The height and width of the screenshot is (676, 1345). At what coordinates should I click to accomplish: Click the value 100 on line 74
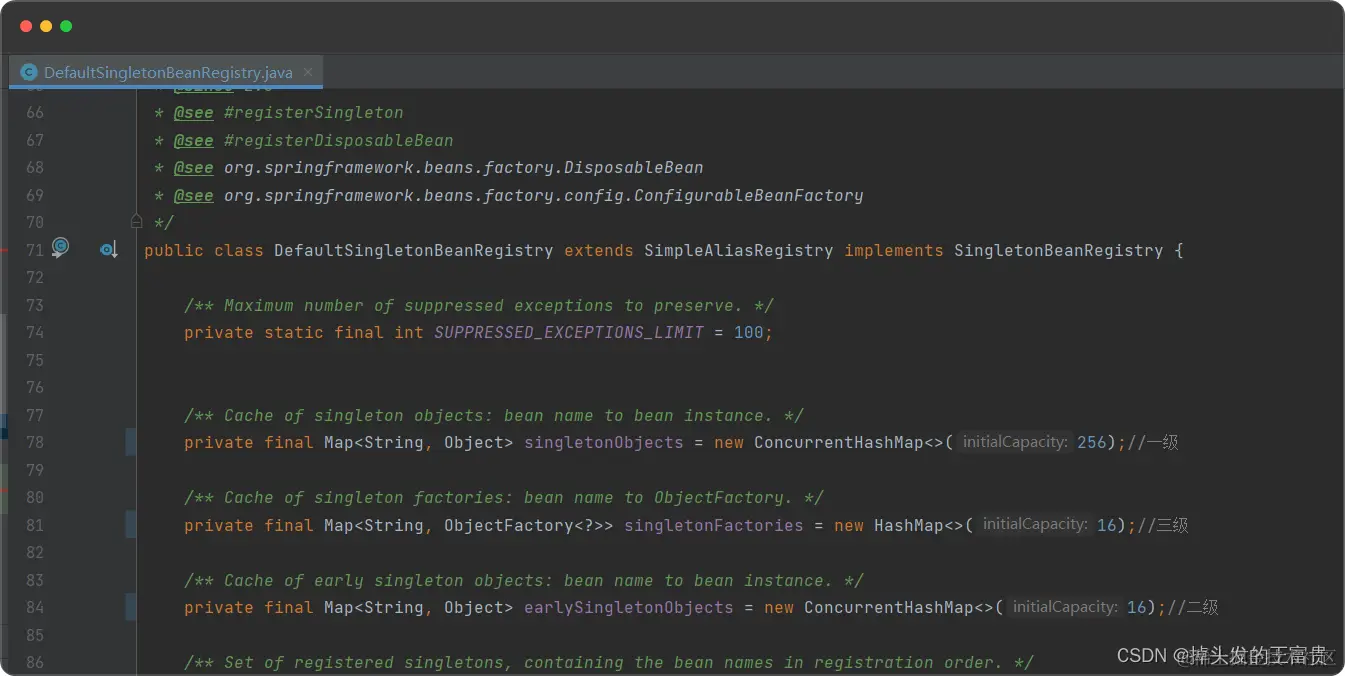[x=748, y=332]
